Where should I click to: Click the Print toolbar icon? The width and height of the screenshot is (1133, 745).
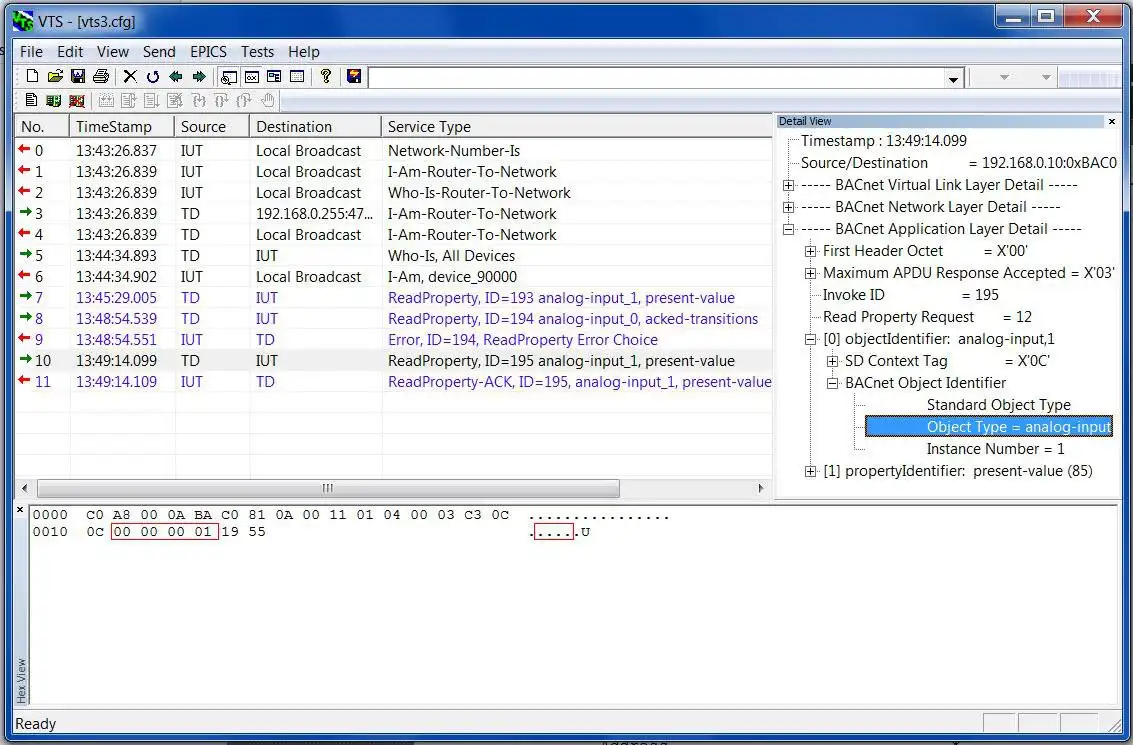(x=101, y=76)
